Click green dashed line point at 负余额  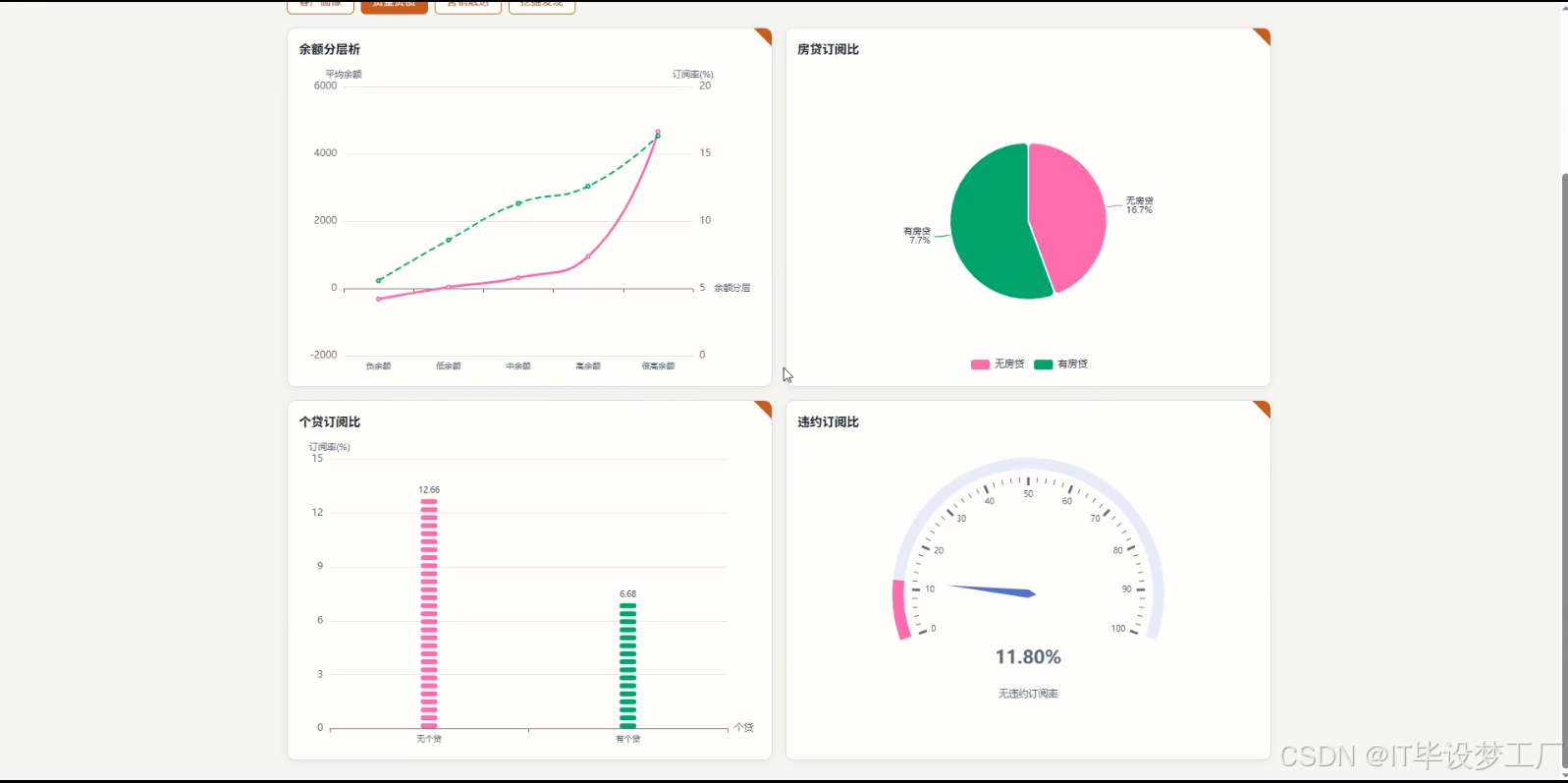point(379,281)
